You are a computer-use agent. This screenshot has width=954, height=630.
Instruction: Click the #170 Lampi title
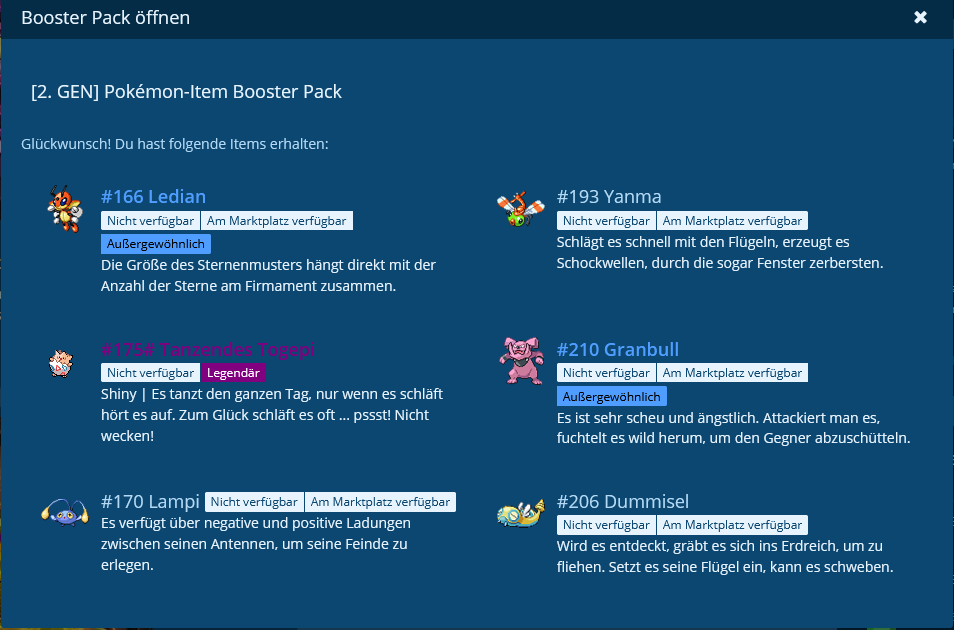[150, 501]
